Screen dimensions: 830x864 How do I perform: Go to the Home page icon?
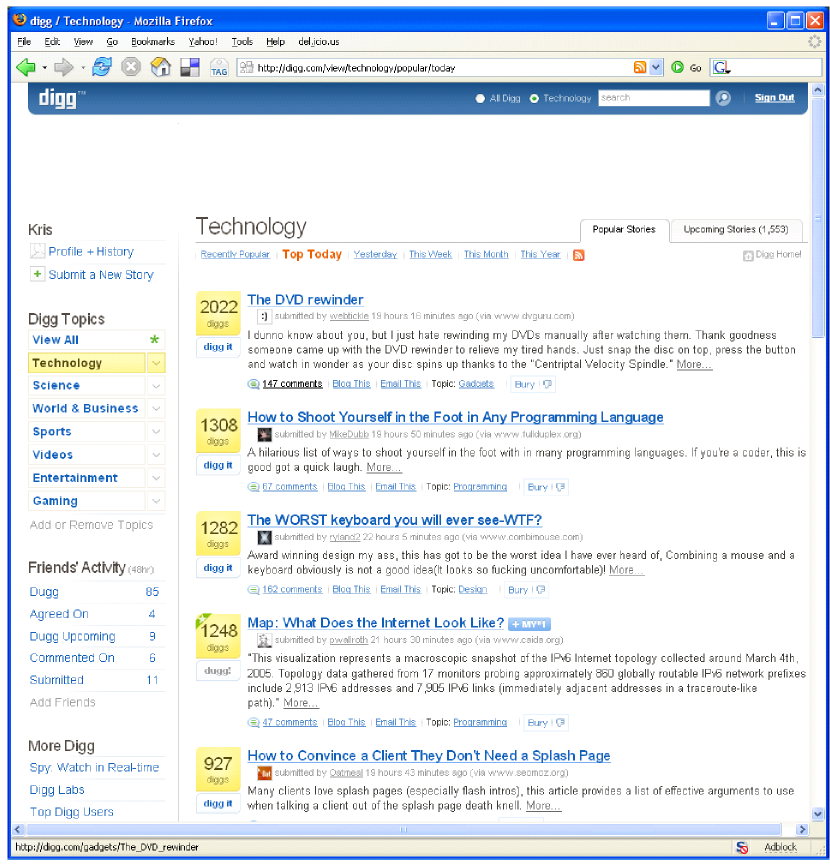(x=160, y=67)
